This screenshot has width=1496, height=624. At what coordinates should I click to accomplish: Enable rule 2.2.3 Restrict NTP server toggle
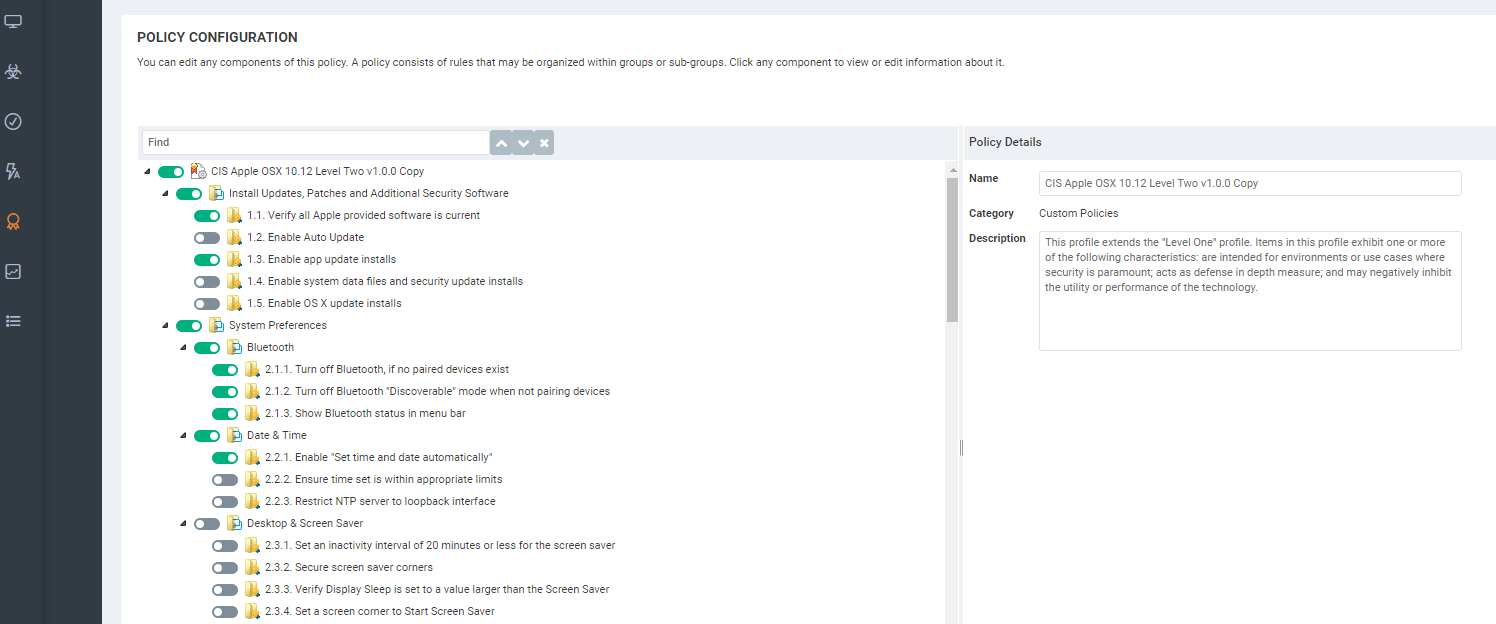(x=225, y=502)
